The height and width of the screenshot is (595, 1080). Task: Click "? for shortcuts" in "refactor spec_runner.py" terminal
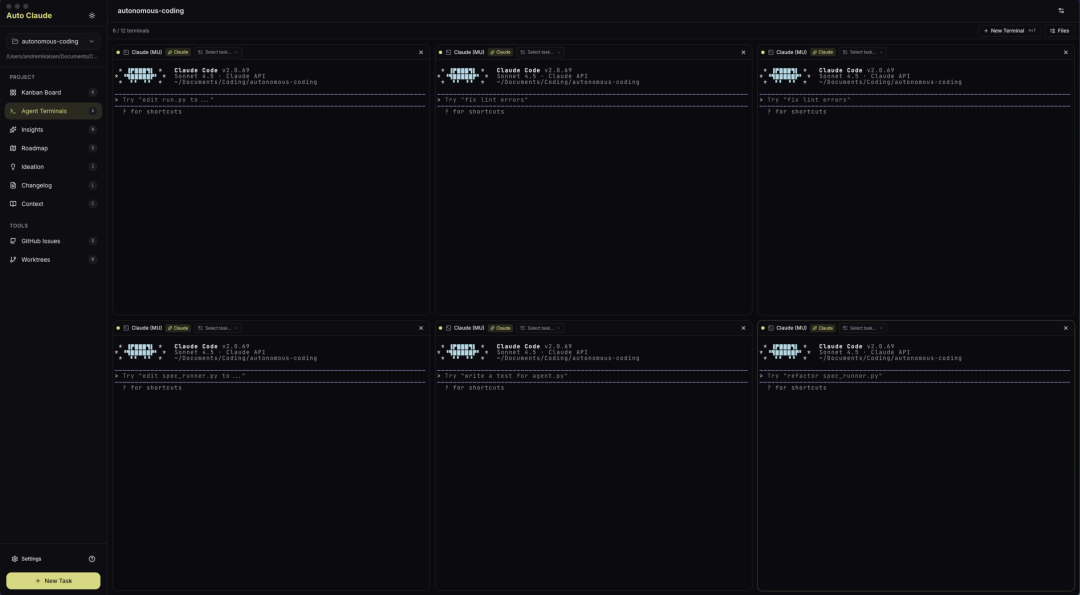click(x=797, y=388)
